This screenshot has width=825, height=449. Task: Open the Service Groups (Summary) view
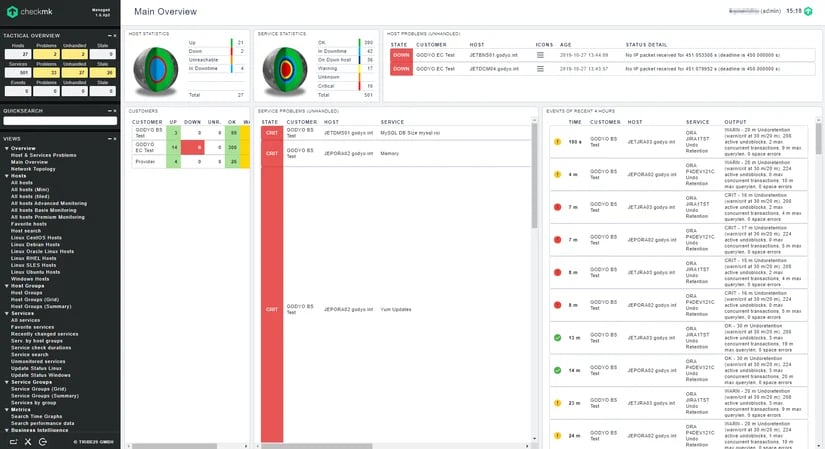coord(45,396)
